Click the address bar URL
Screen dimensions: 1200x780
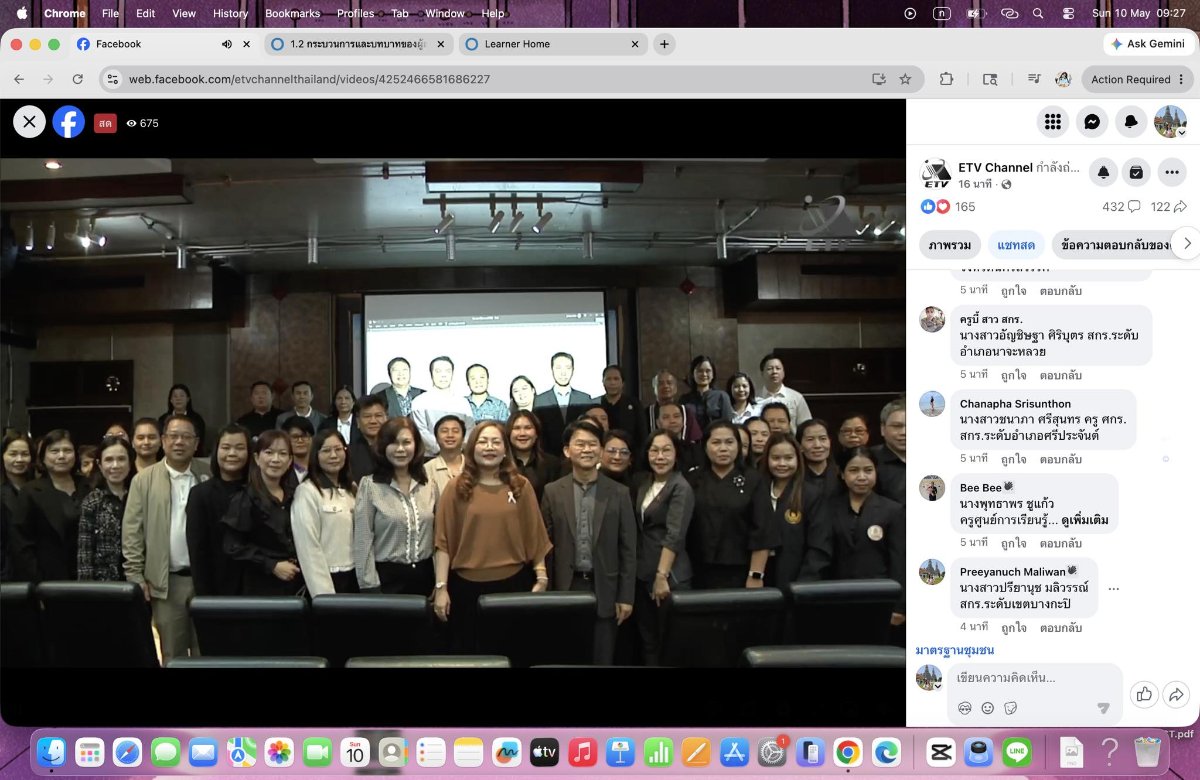point(309,79)
